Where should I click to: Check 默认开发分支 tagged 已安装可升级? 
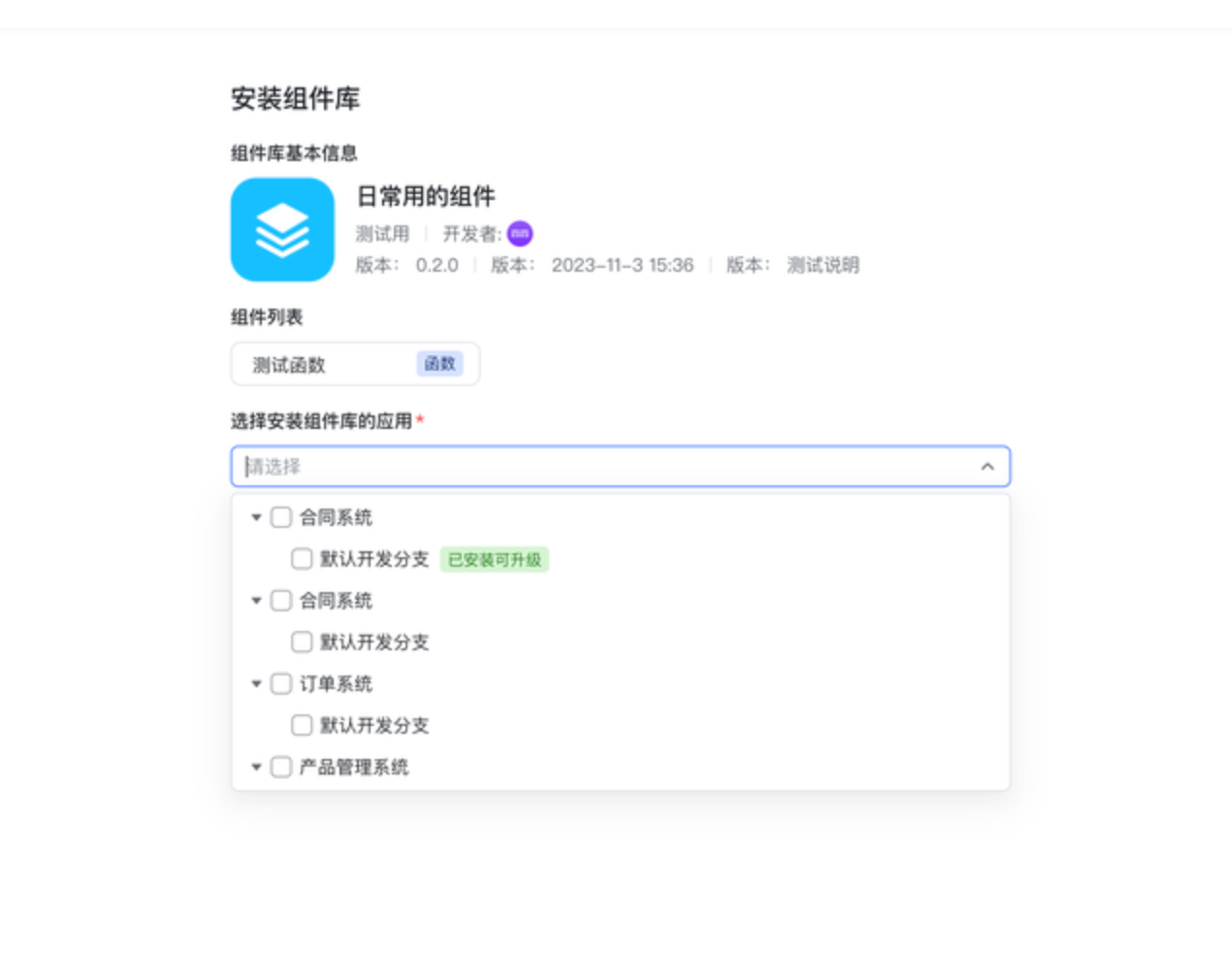click(x=302, y=559)
